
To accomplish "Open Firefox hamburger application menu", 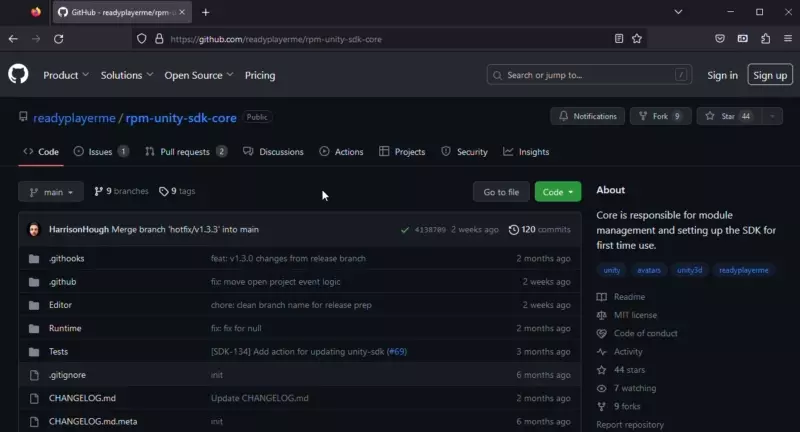I will click(x=788, y=39).
